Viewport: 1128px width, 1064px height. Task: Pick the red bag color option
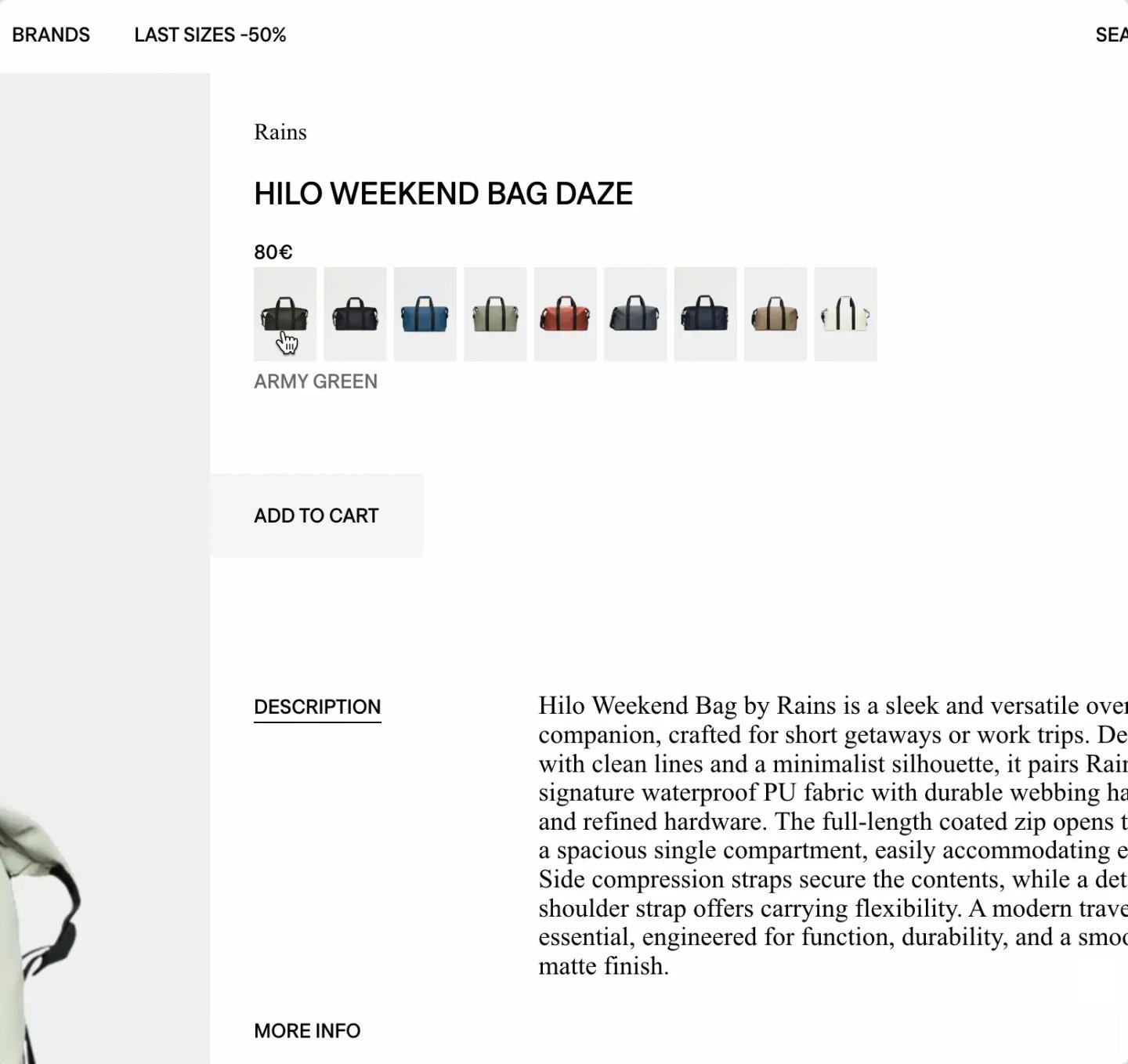(566, 313)
